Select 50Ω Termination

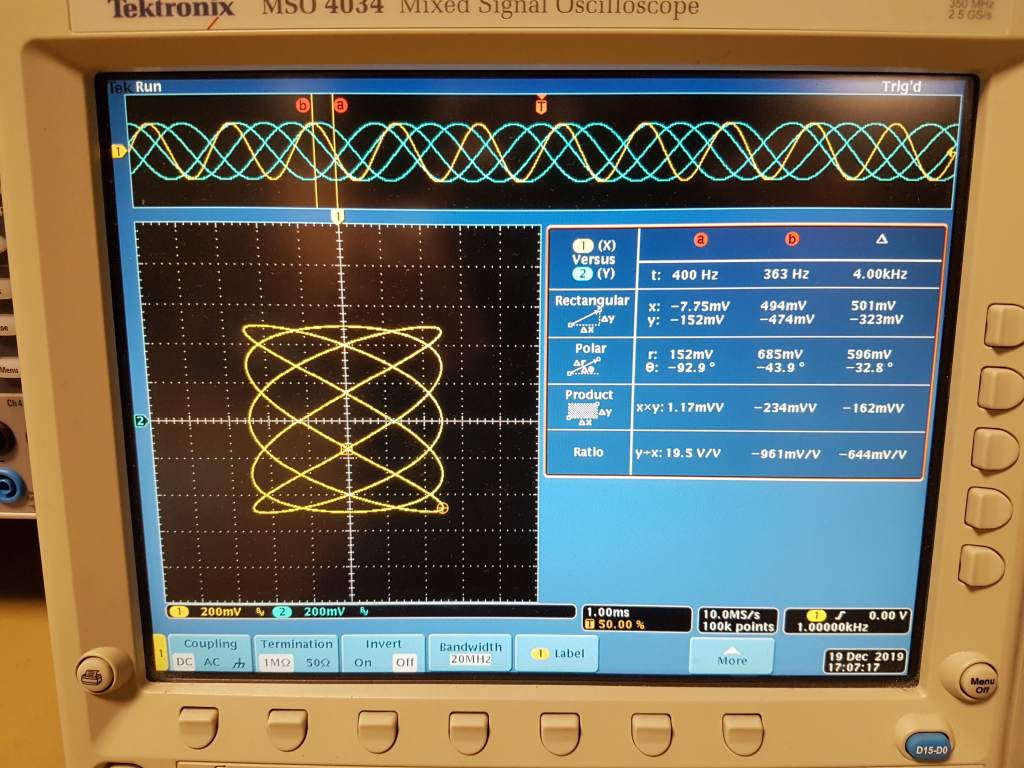click(x=317, y=662)
